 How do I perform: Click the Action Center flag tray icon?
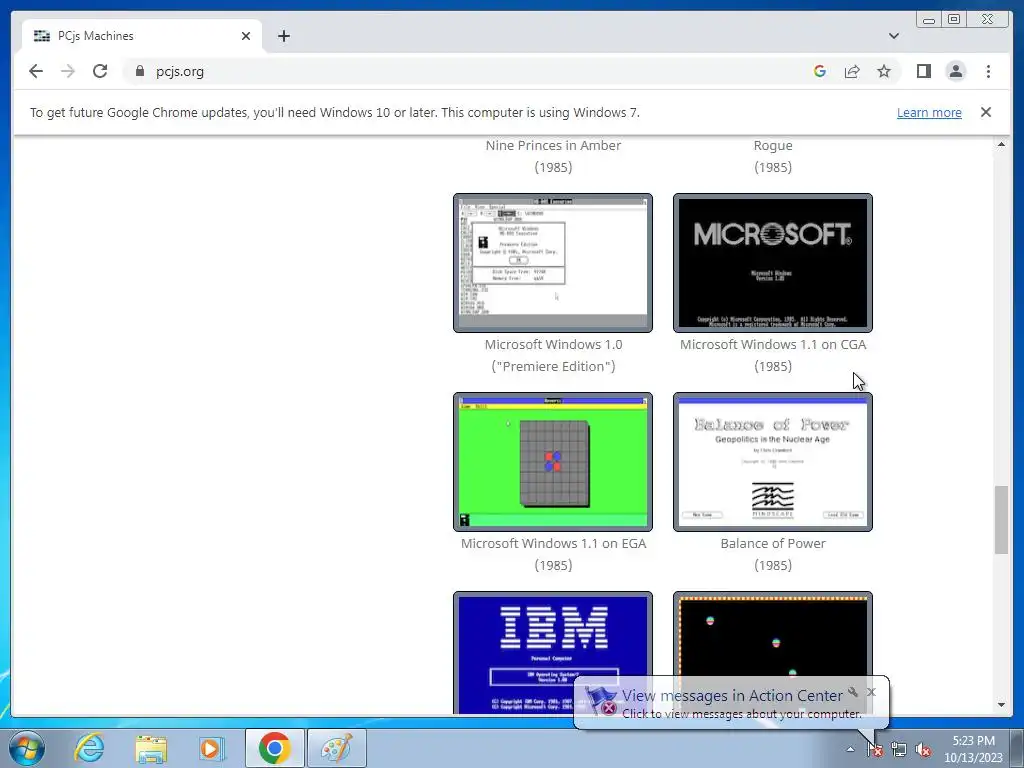point(875,750)
